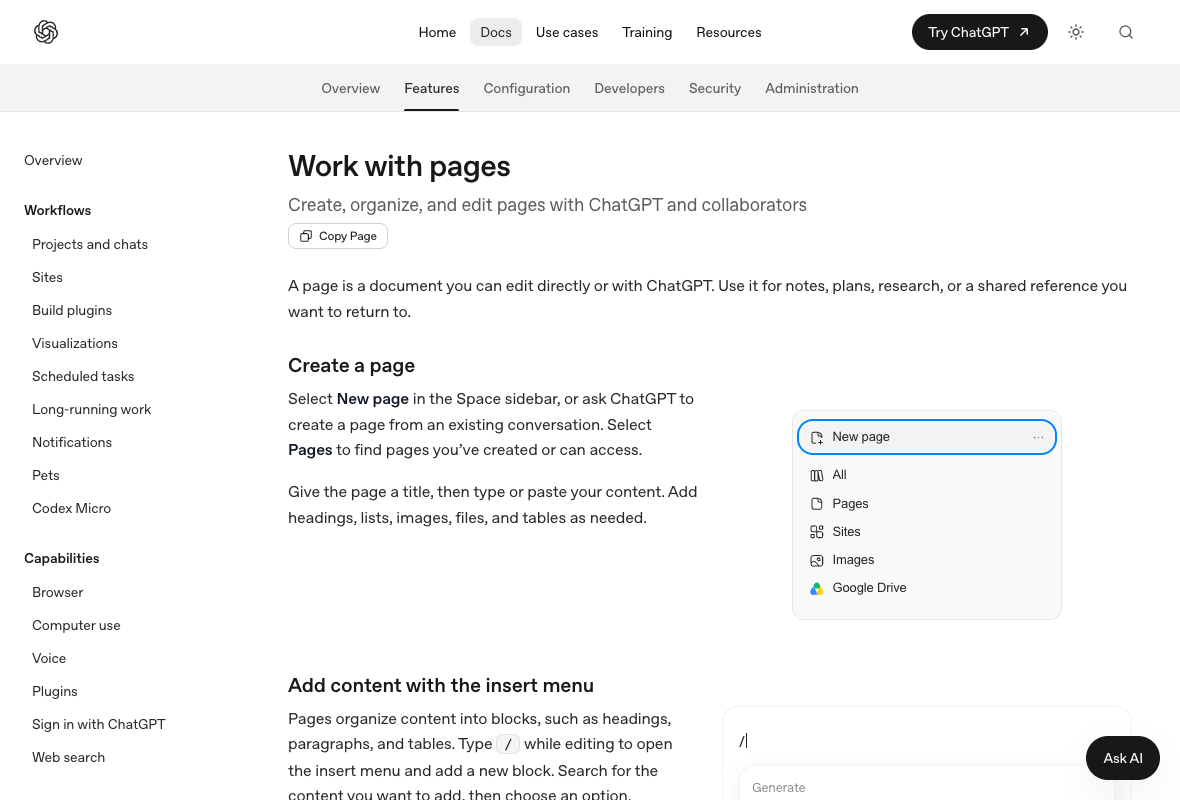The width and height of the screenshot is (1180, 800).
Task: Go to Sites in the left sidebar
Action: click(47, 278)
